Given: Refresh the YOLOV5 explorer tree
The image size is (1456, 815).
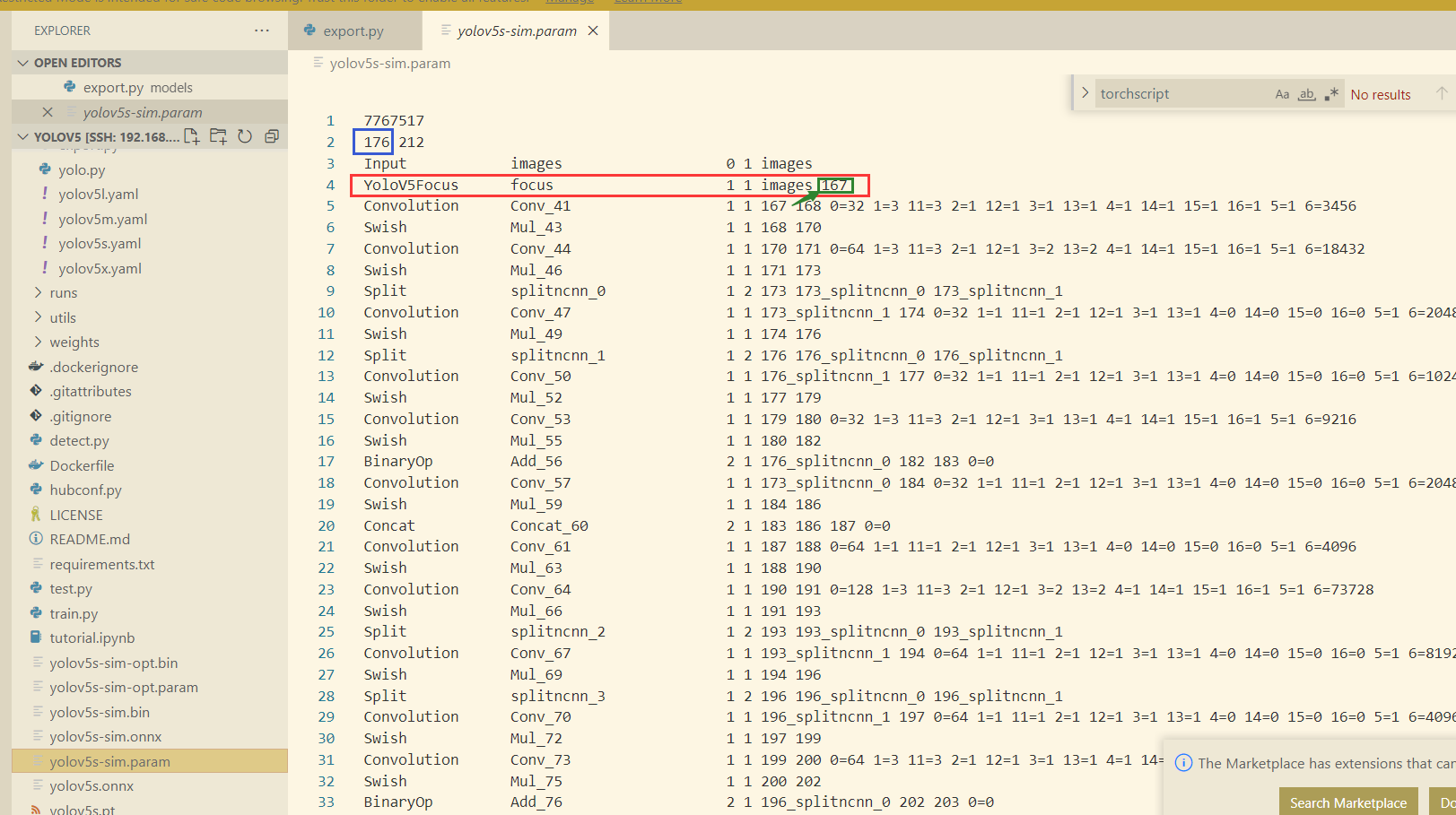Looking at the screenshot, I should (245, 136).
